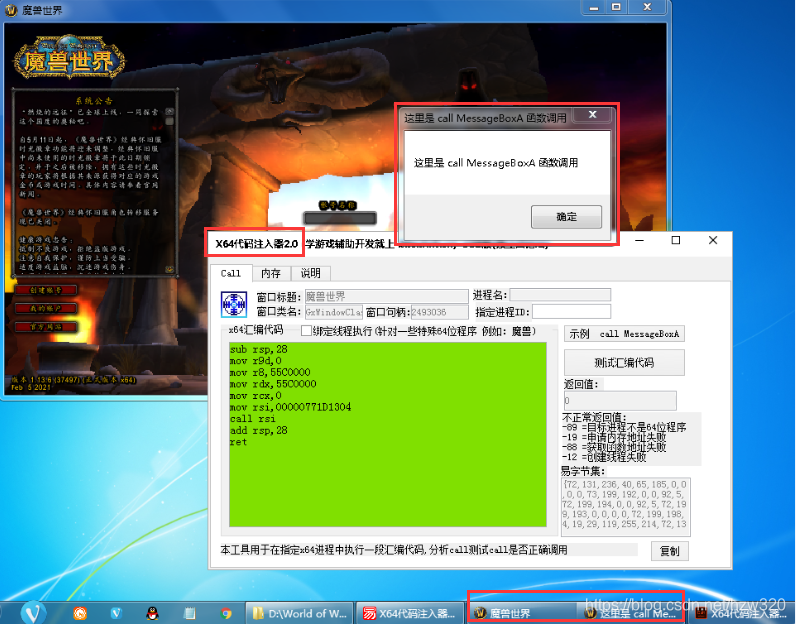This screenshot has width=796, height=624.
Task: Click the WoW account name input box
Action: click(x=340, y=218)
